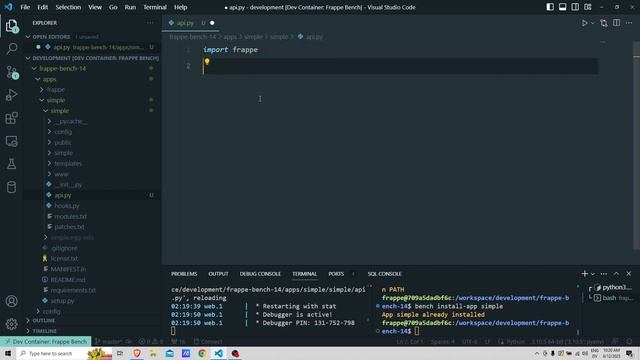Toggle the bottom panel layout

click(x=562, y=7)
